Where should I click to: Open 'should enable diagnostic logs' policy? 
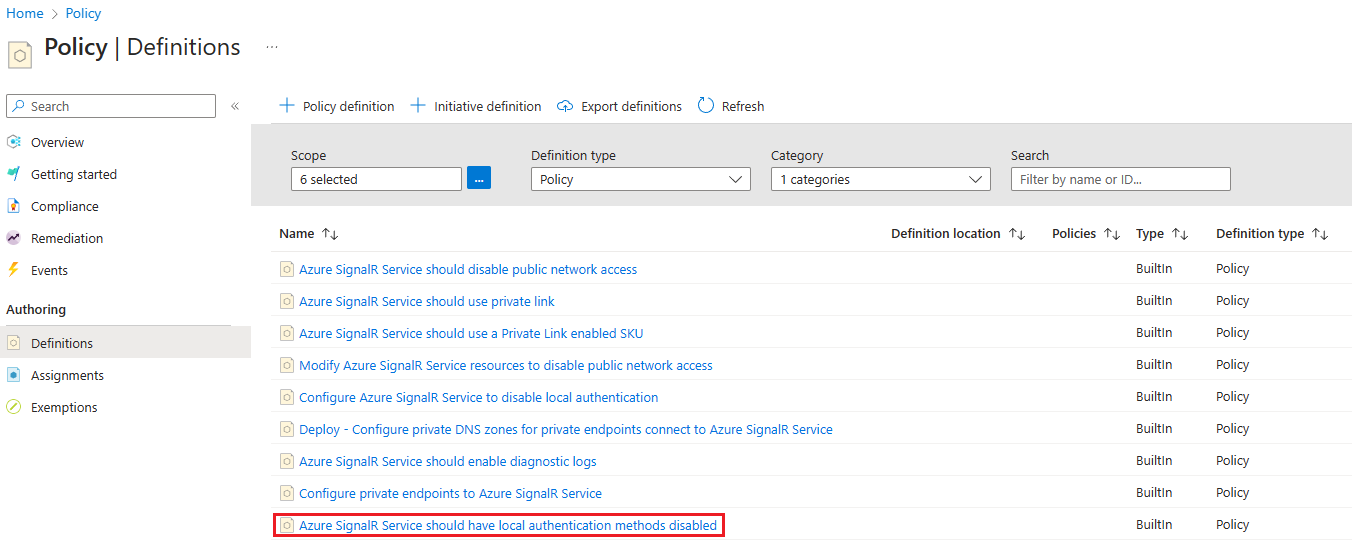[x=448, y=461]
